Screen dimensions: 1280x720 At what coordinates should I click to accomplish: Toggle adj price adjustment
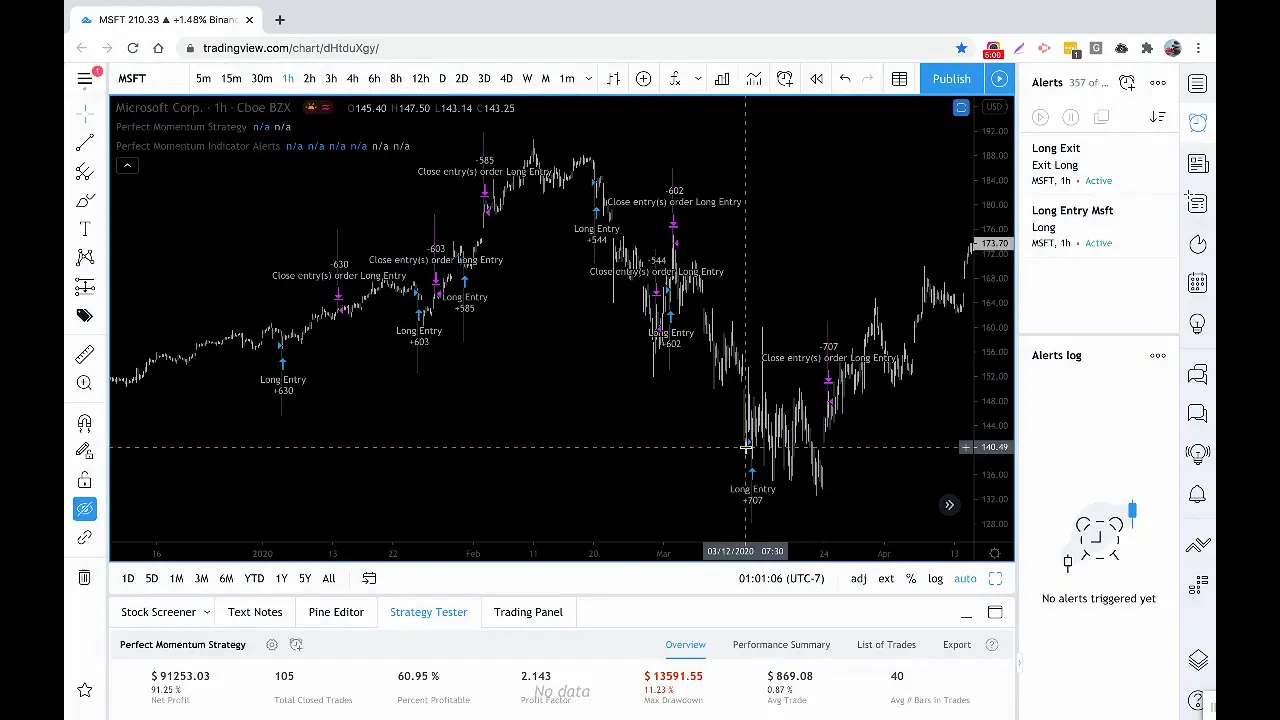click(x=858, y=578)
